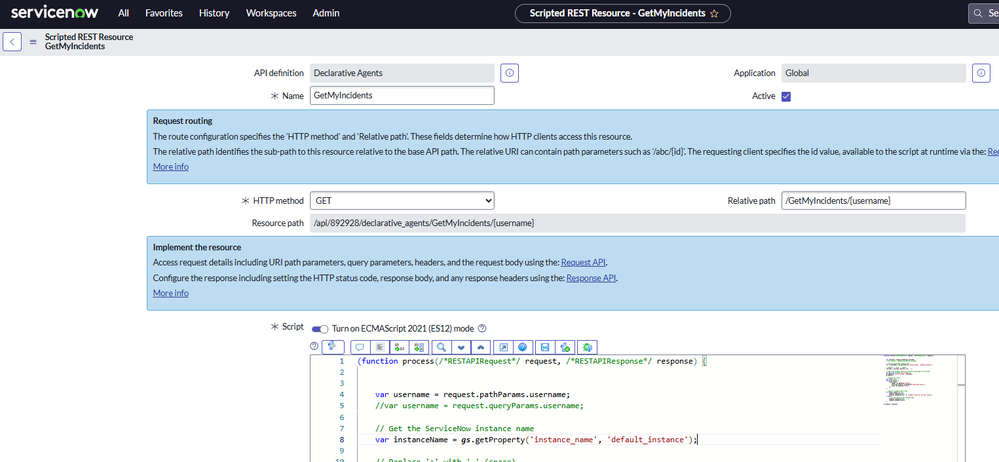Show info for Application Global reference
This screenshot has height=462, width=999.
pyautogui.click(x=981, y=73)
